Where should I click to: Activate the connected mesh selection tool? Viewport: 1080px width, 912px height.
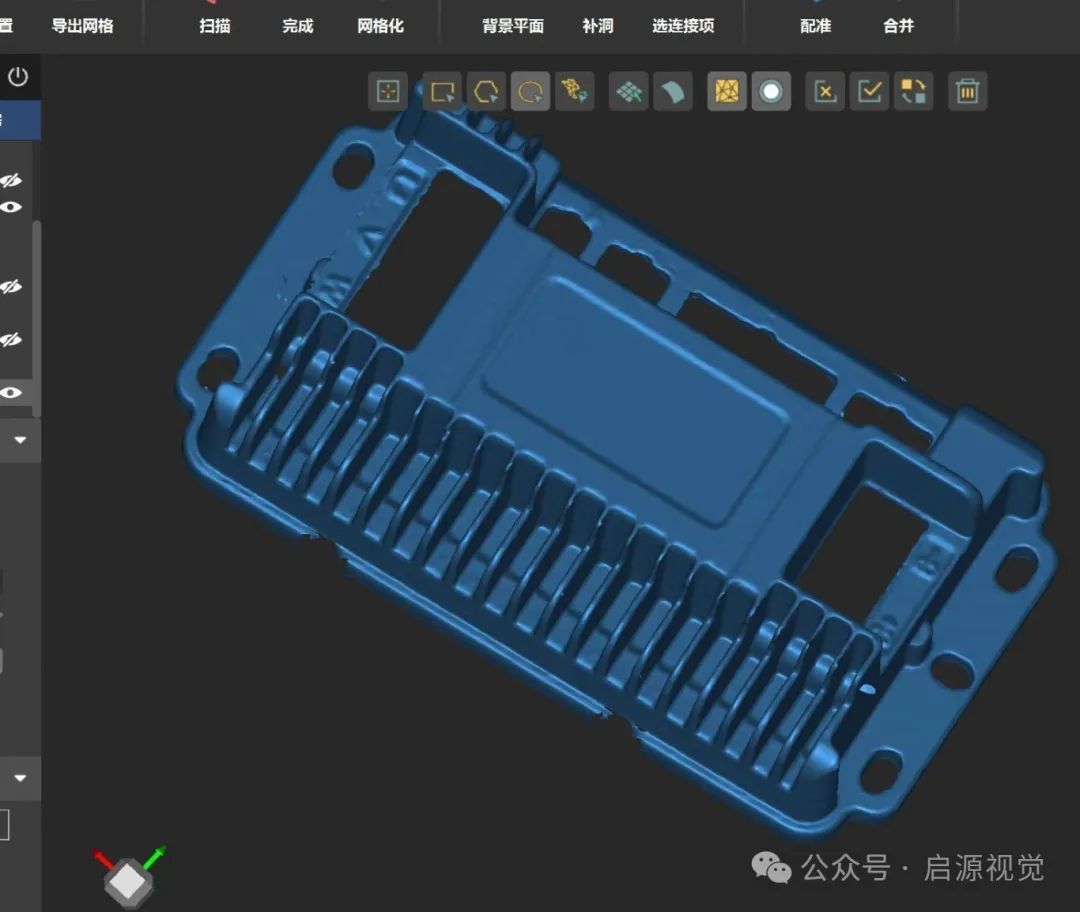click(x=575, y=92)
